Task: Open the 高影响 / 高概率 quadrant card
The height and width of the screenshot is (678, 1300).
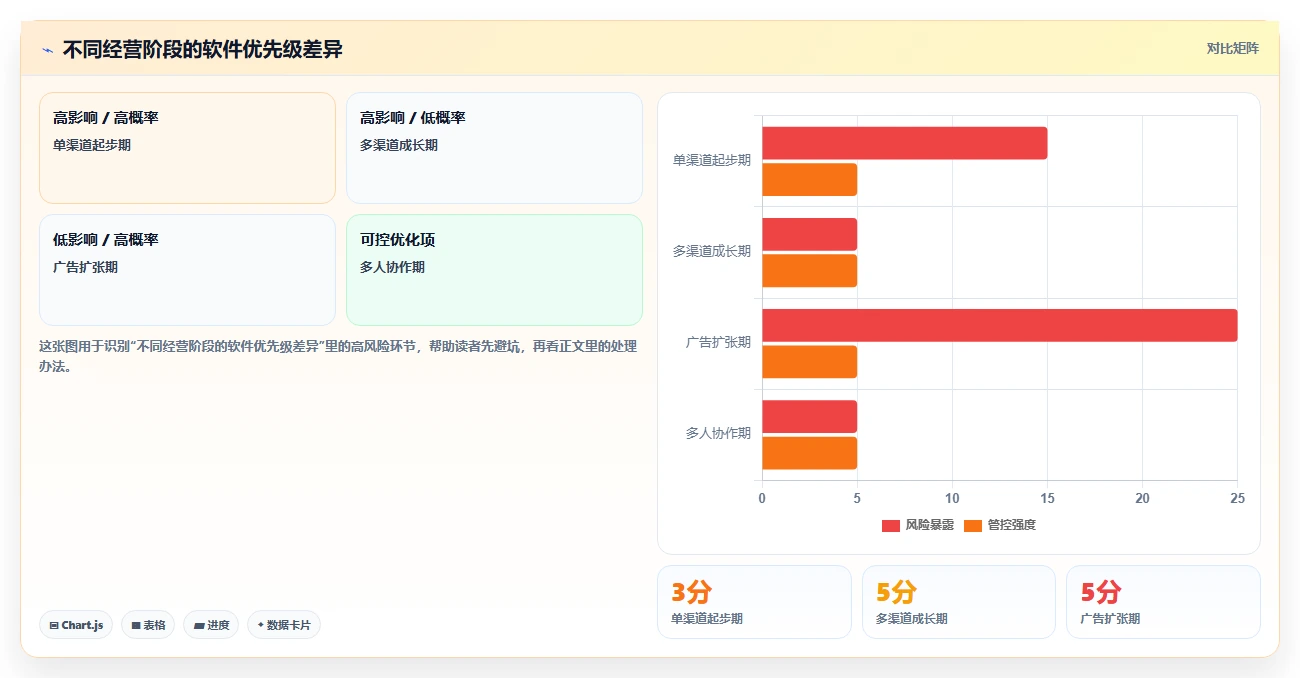Action: click(x=187, y=148)
